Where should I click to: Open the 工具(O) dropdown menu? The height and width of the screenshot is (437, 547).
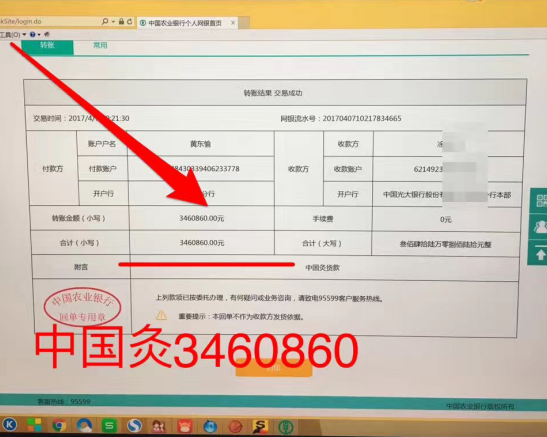[x=13, y=35]
